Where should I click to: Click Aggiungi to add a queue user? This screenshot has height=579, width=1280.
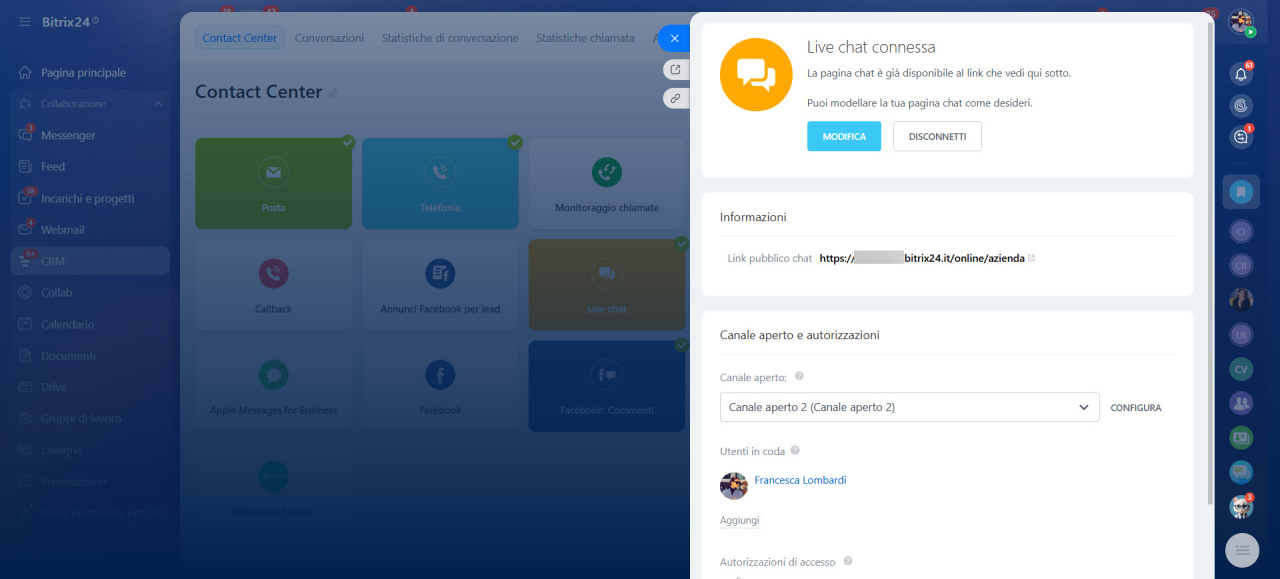tap(739, 520)
